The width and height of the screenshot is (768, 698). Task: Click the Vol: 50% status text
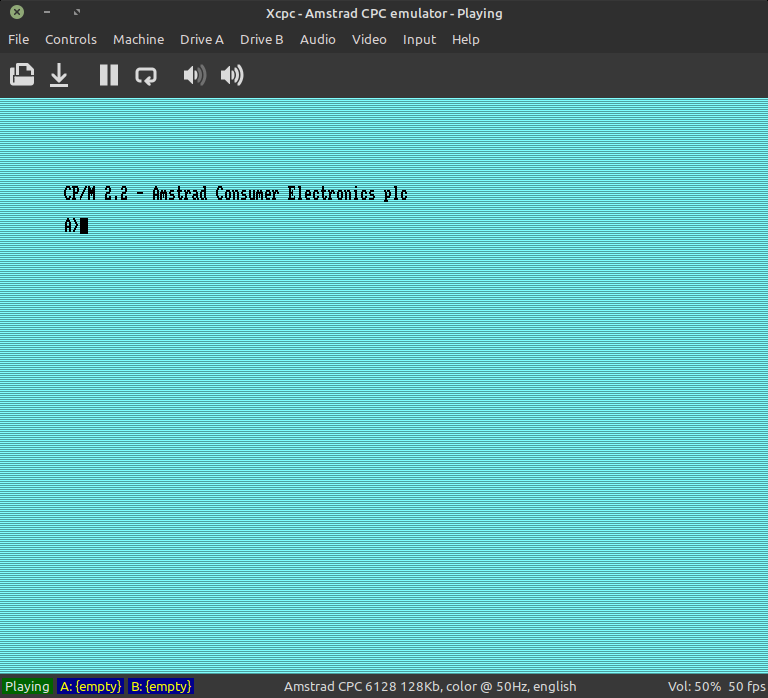(694, 686)
